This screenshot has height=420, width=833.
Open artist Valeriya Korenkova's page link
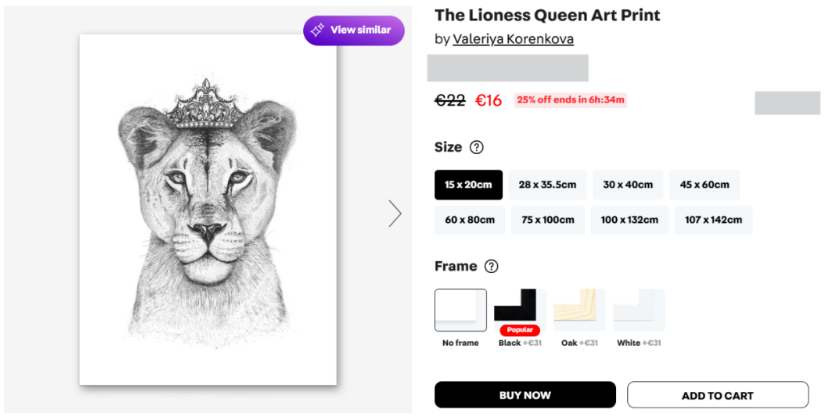click(513, 39)
